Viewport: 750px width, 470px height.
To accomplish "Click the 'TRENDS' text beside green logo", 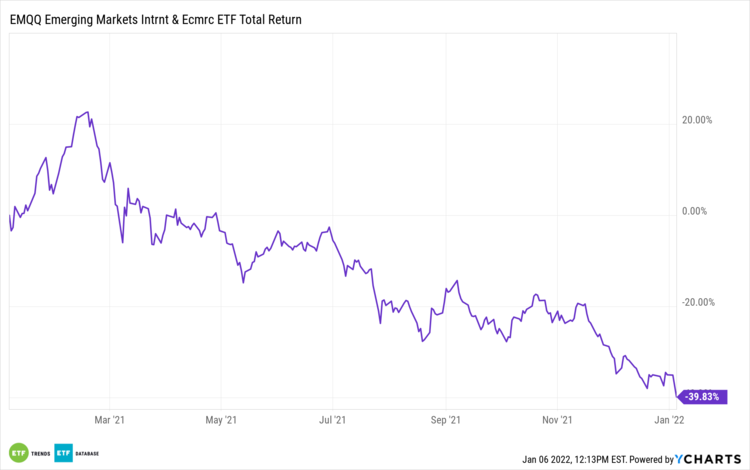I will pyautogui.click(x=40, y=453).
